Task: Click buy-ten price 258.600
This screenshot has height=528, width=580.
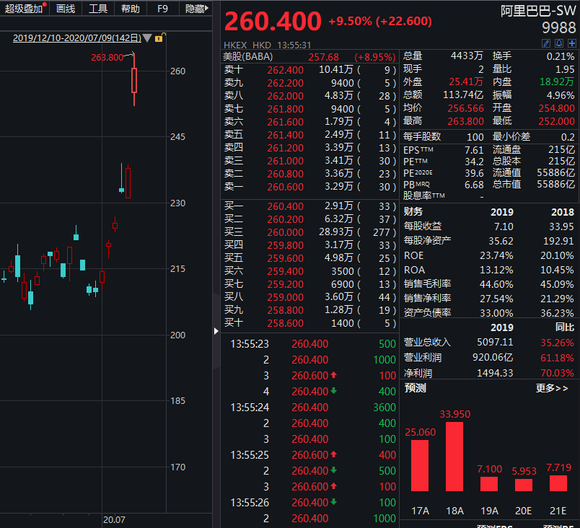Action: (285, 323)
